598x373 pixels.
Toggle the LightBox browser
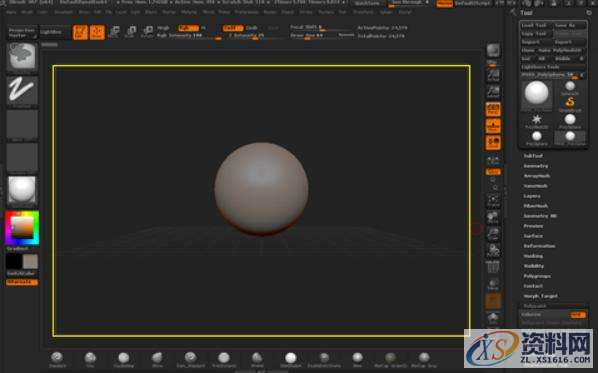click(51, 32)
